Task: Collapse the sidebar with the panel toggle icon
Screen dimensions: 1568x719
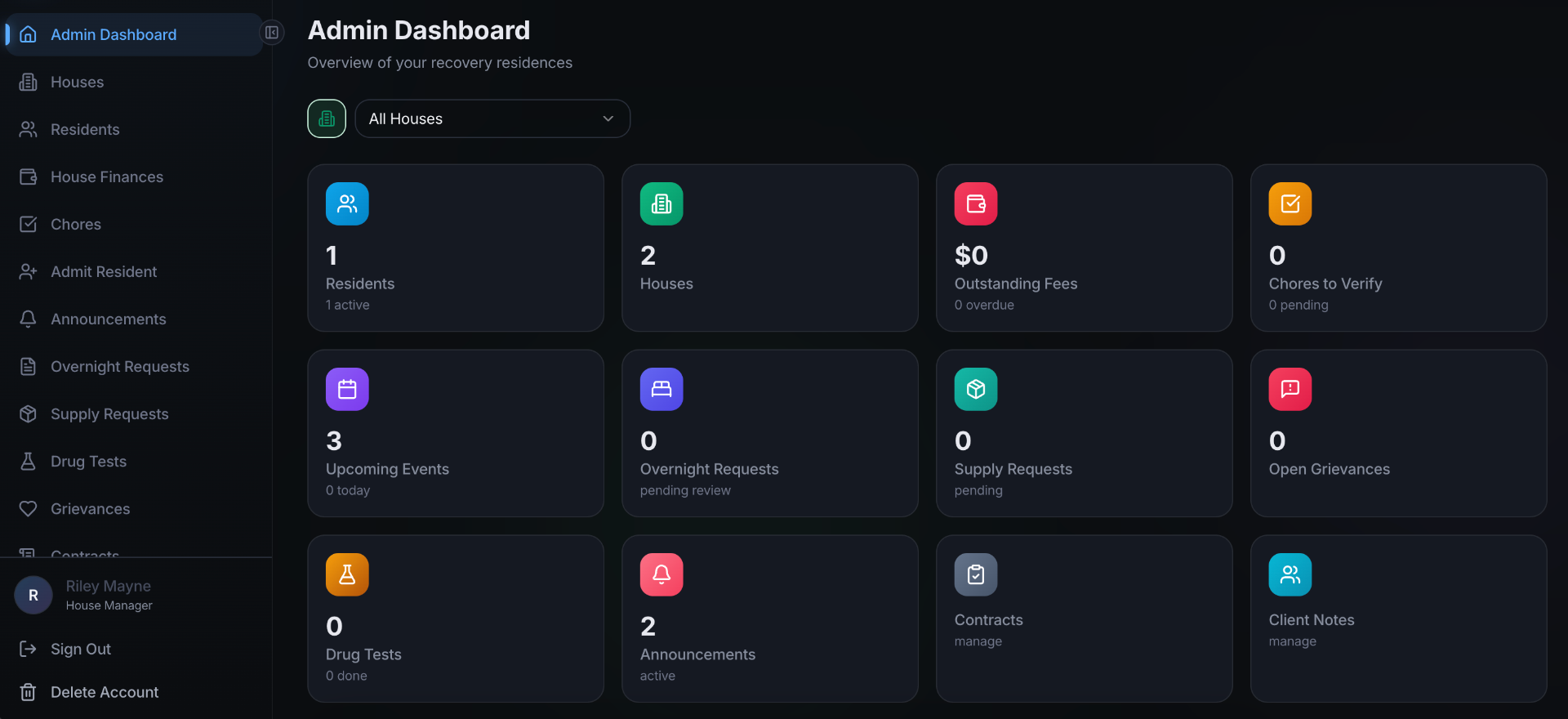Action: 272,33
